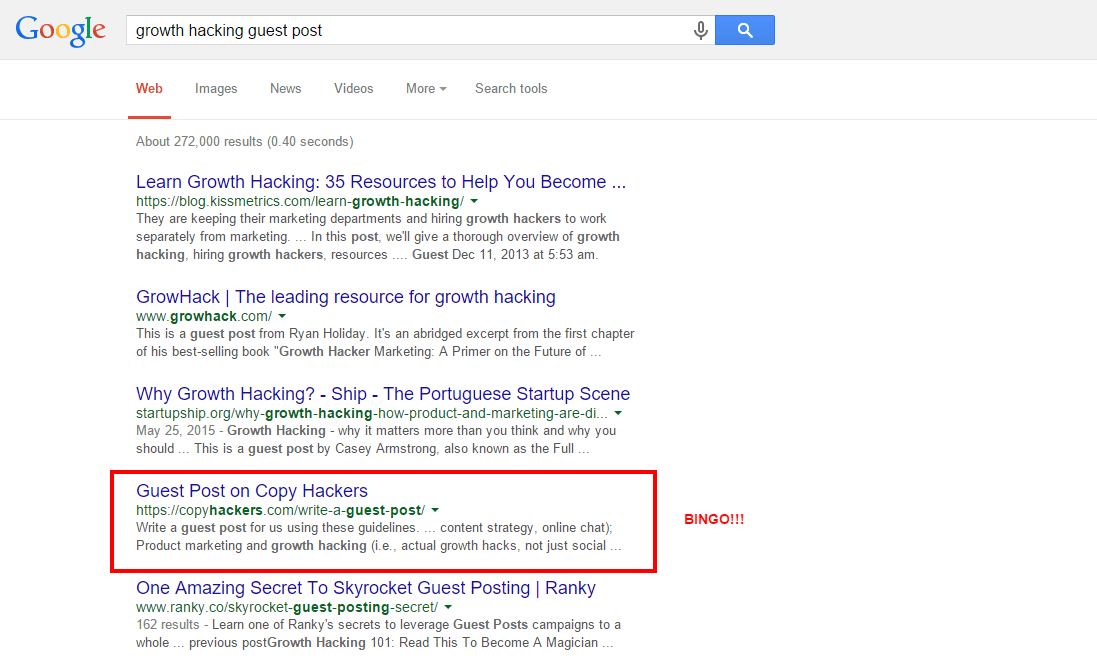Click snippet starting '162 results - Learn one'
The width and height of the screenshot is (1097, 664).
pos(378,634)
